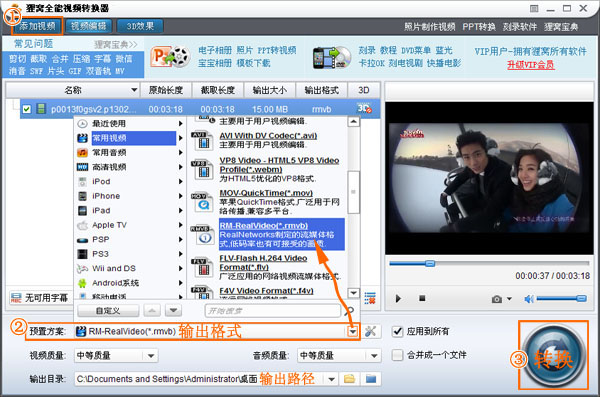This screenshot has width=600, height=397.
Task: Open the 狸窝宝典>> link under 常见问题
Action: 116,44
